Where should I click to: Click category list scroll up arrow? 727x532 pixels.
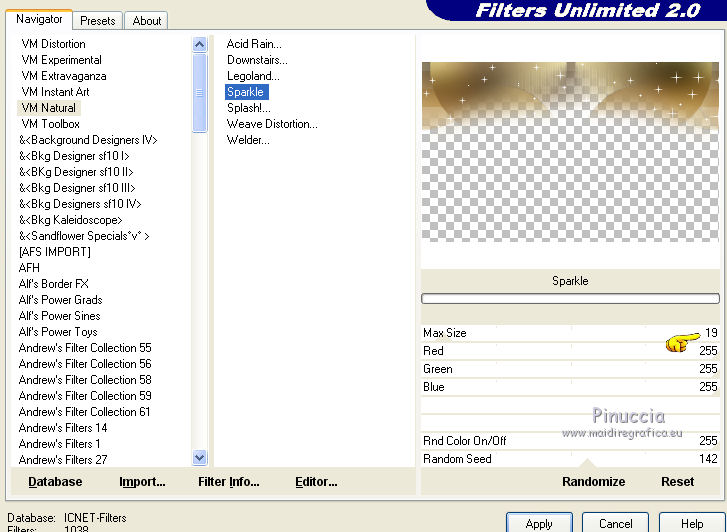point(199,45)
